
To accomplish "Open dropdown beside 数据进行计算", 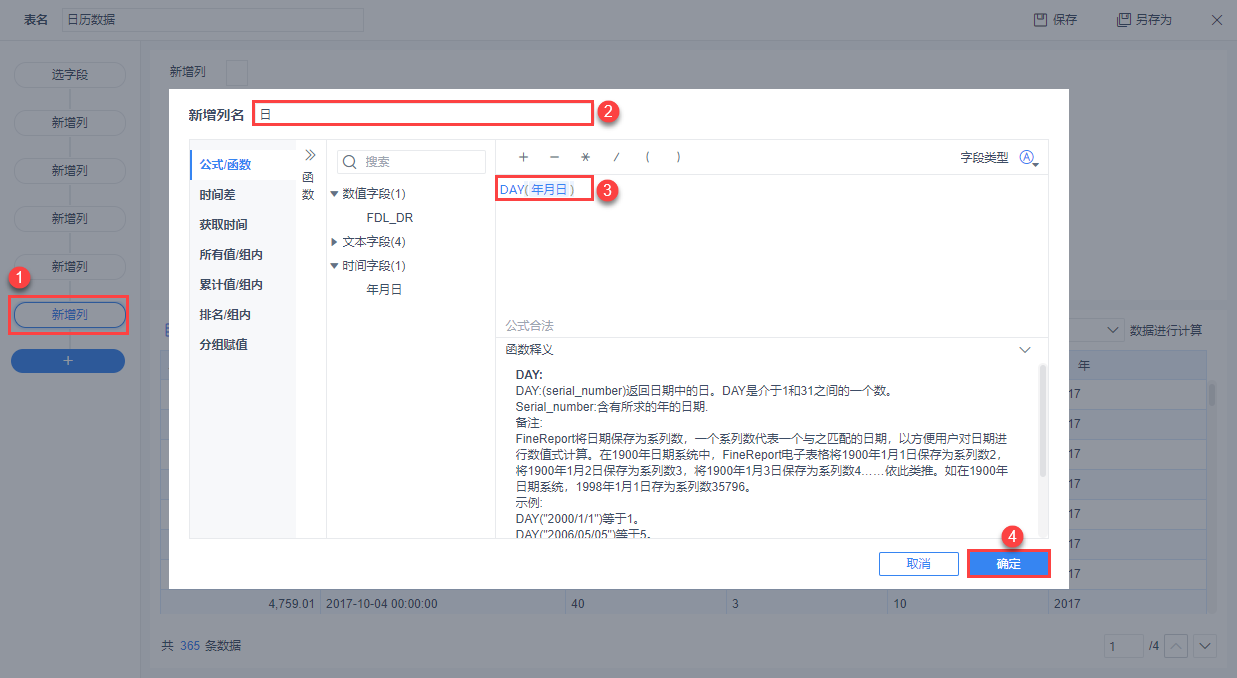I will 1113,330.
